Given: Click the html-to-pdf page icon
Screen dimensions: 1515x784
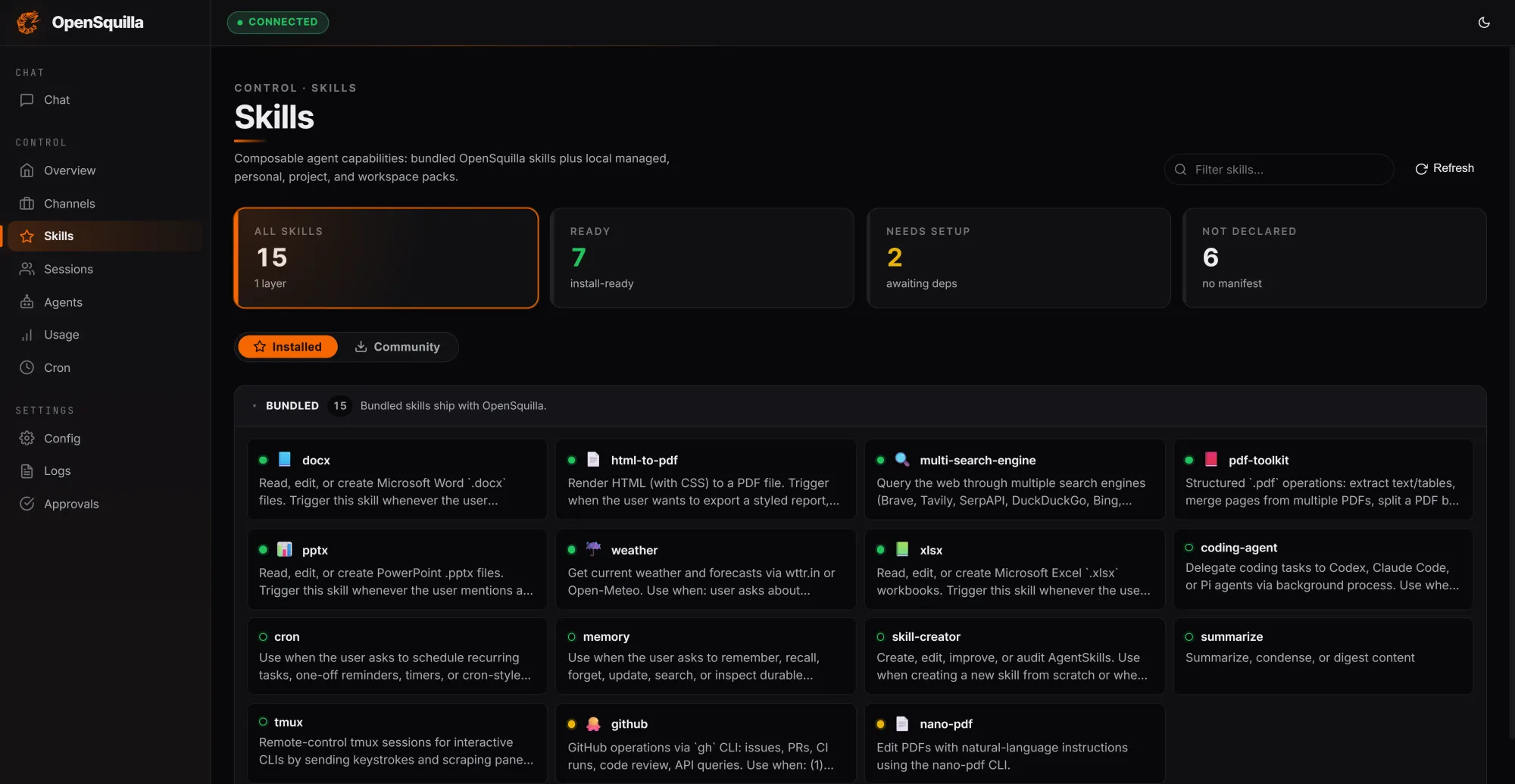Looking at the screenshot, I should 593,460.
